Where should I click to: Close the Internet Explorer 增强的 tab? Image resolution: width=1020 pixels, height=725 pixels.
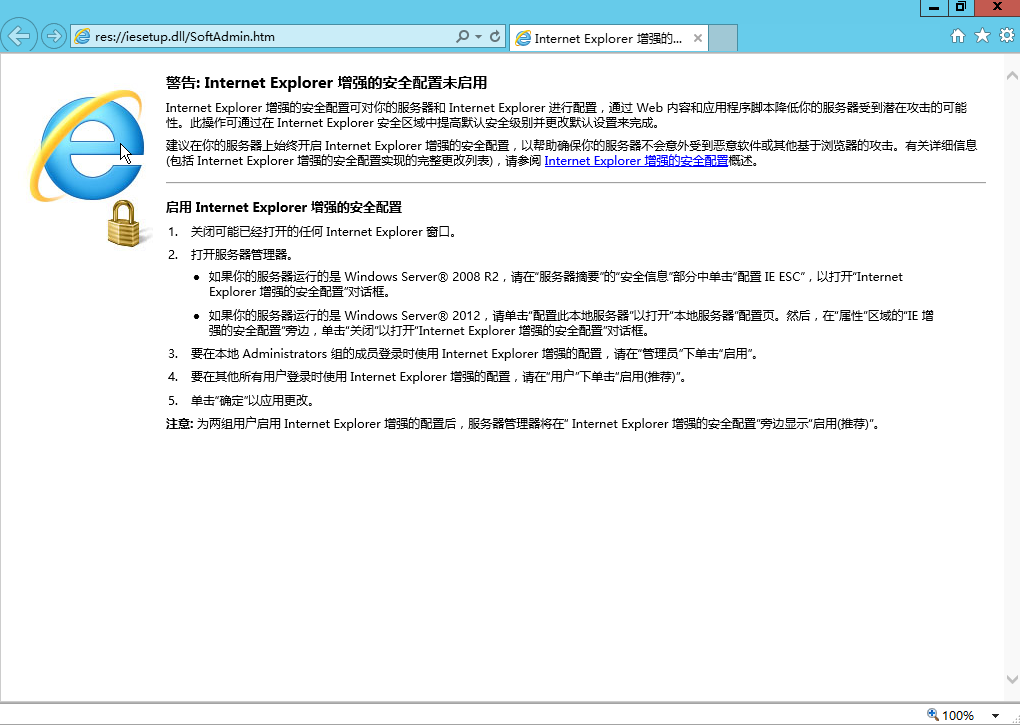point(697,38)
